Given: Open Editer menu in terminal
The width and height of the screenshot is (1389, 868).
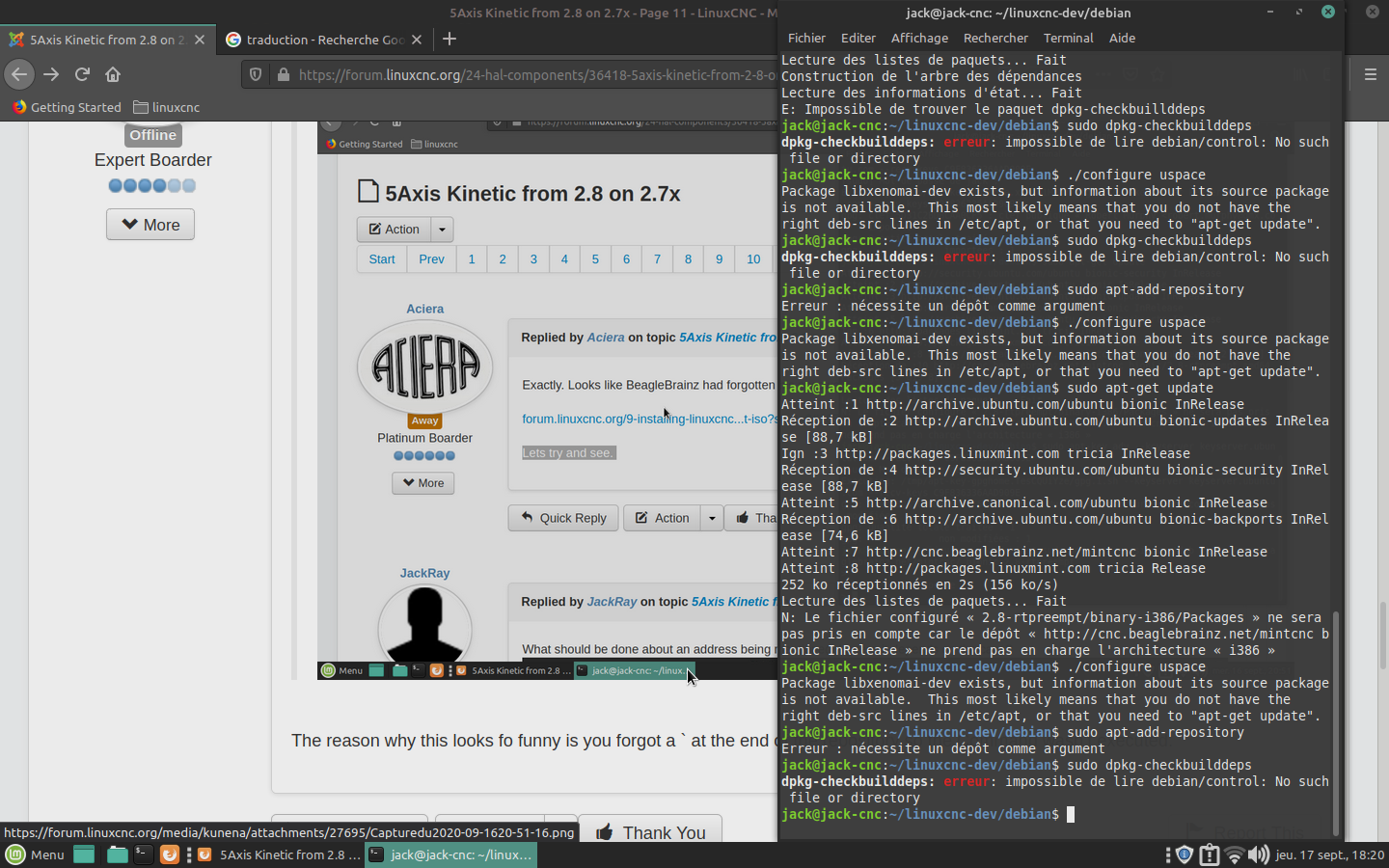Looking at the screenshot, I should (858, 38).
